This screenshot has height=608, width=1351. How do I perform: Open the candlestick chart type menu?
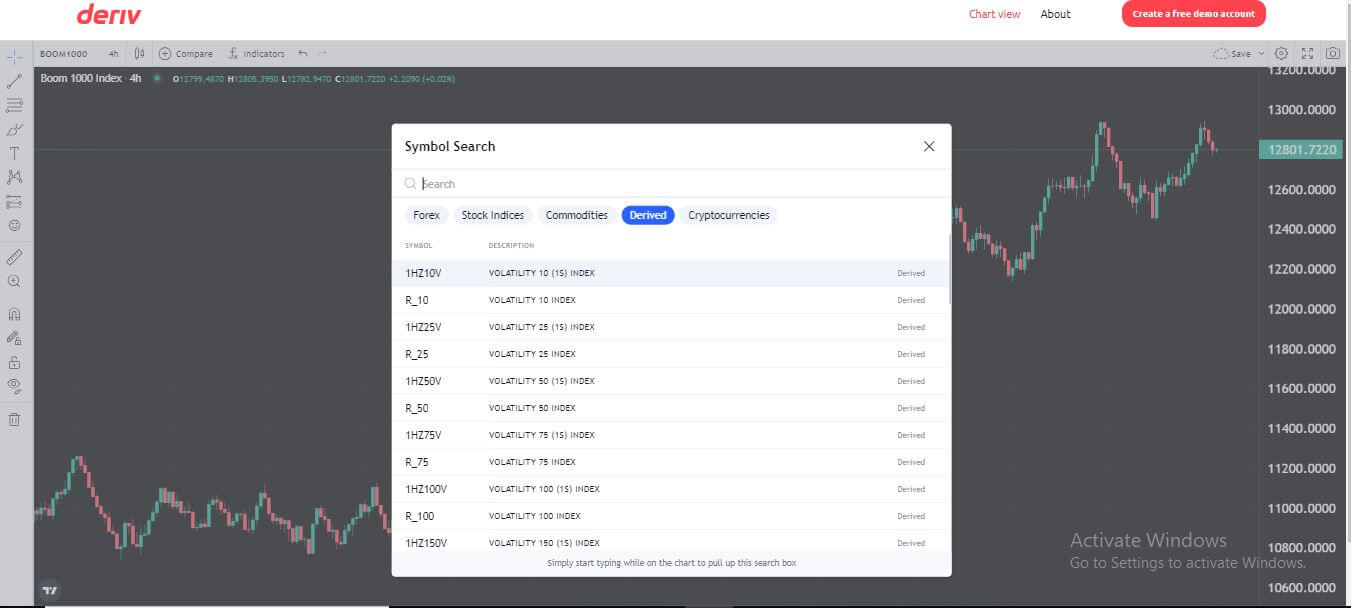[139, 54]
